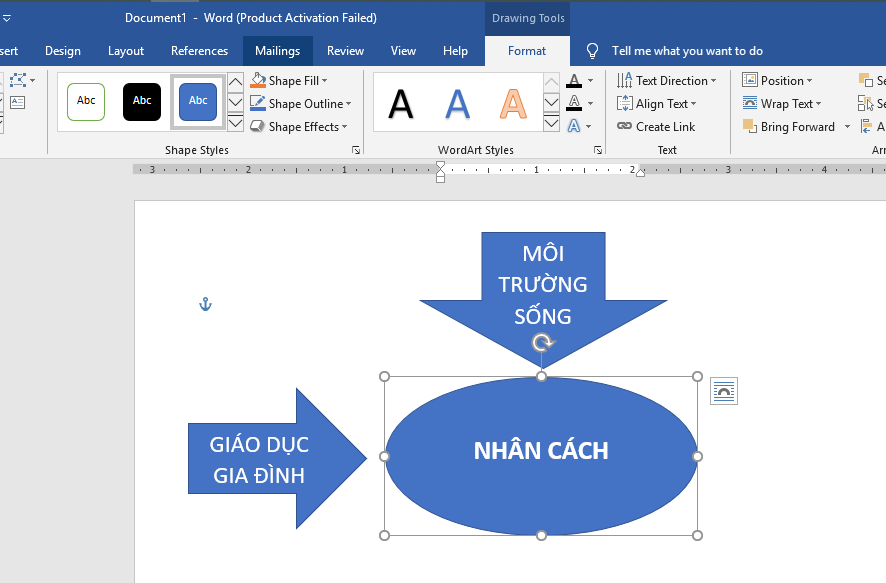Viewport: 886px width, 583px height.
Task: Open the Bring Forward dropdown arrow
Action: pyautogui.click(x=847, y=127)
